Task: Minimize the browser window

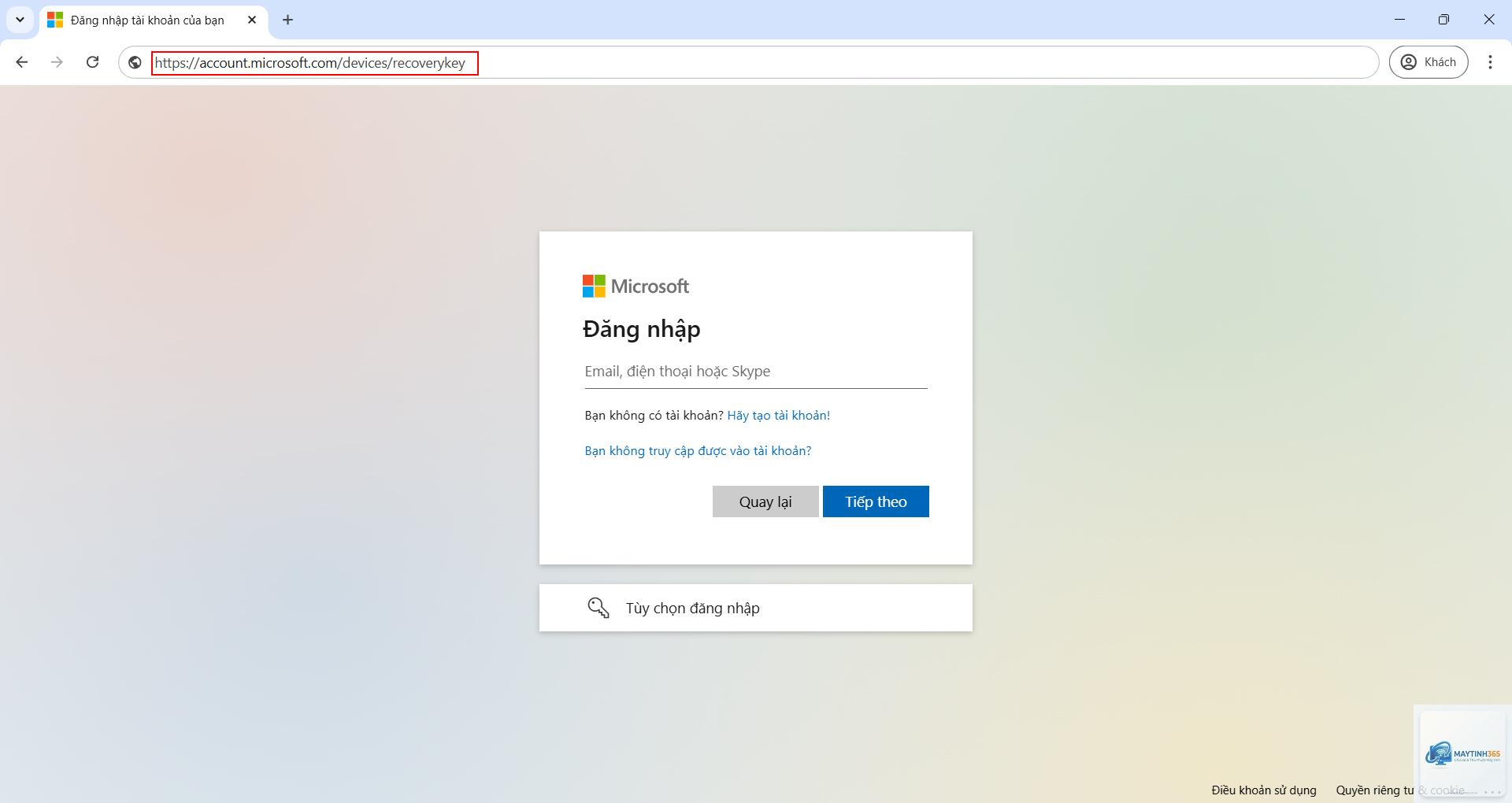Action: 1399,20
